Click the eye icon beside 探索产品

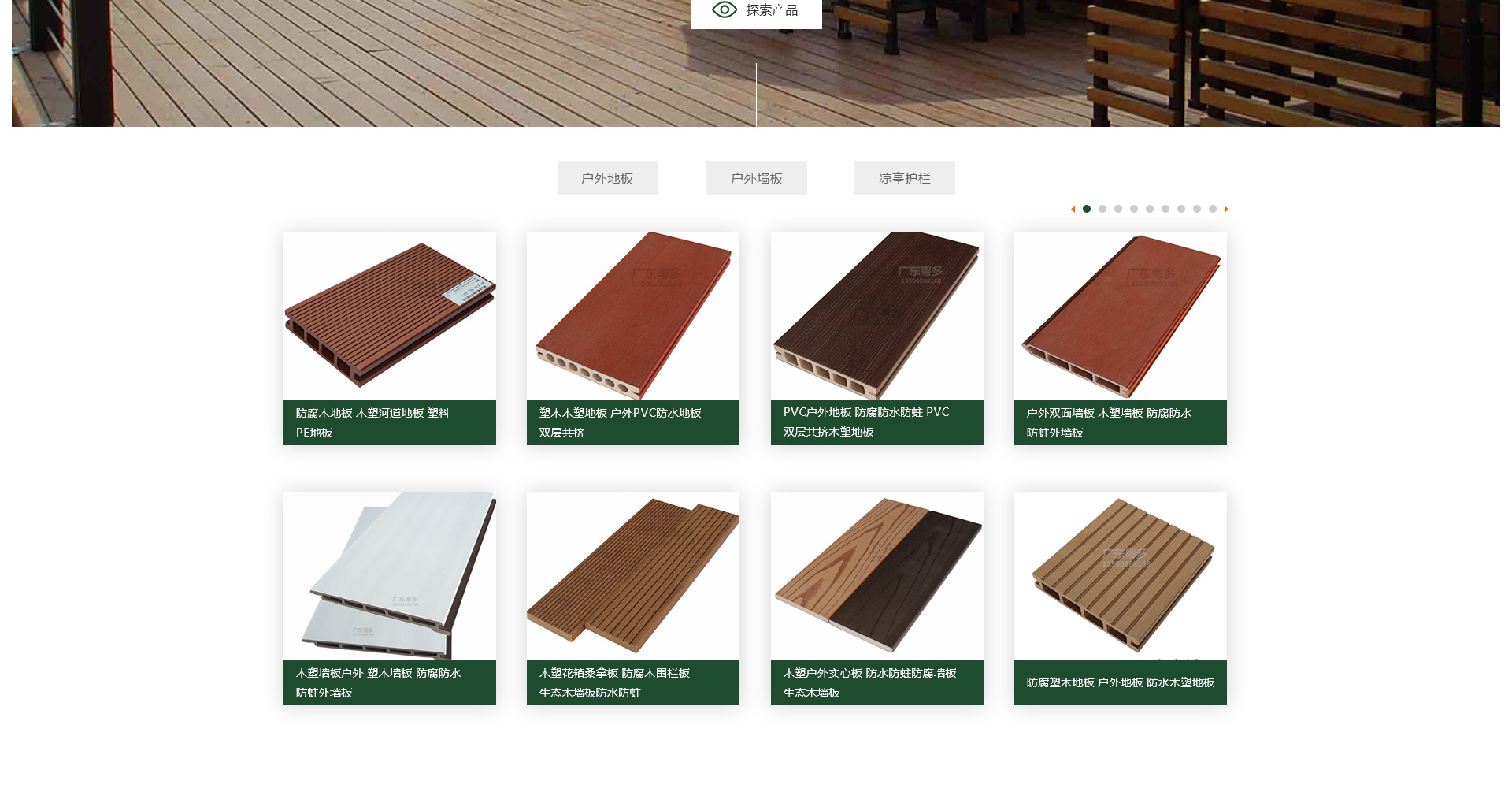tap(724, 9)
